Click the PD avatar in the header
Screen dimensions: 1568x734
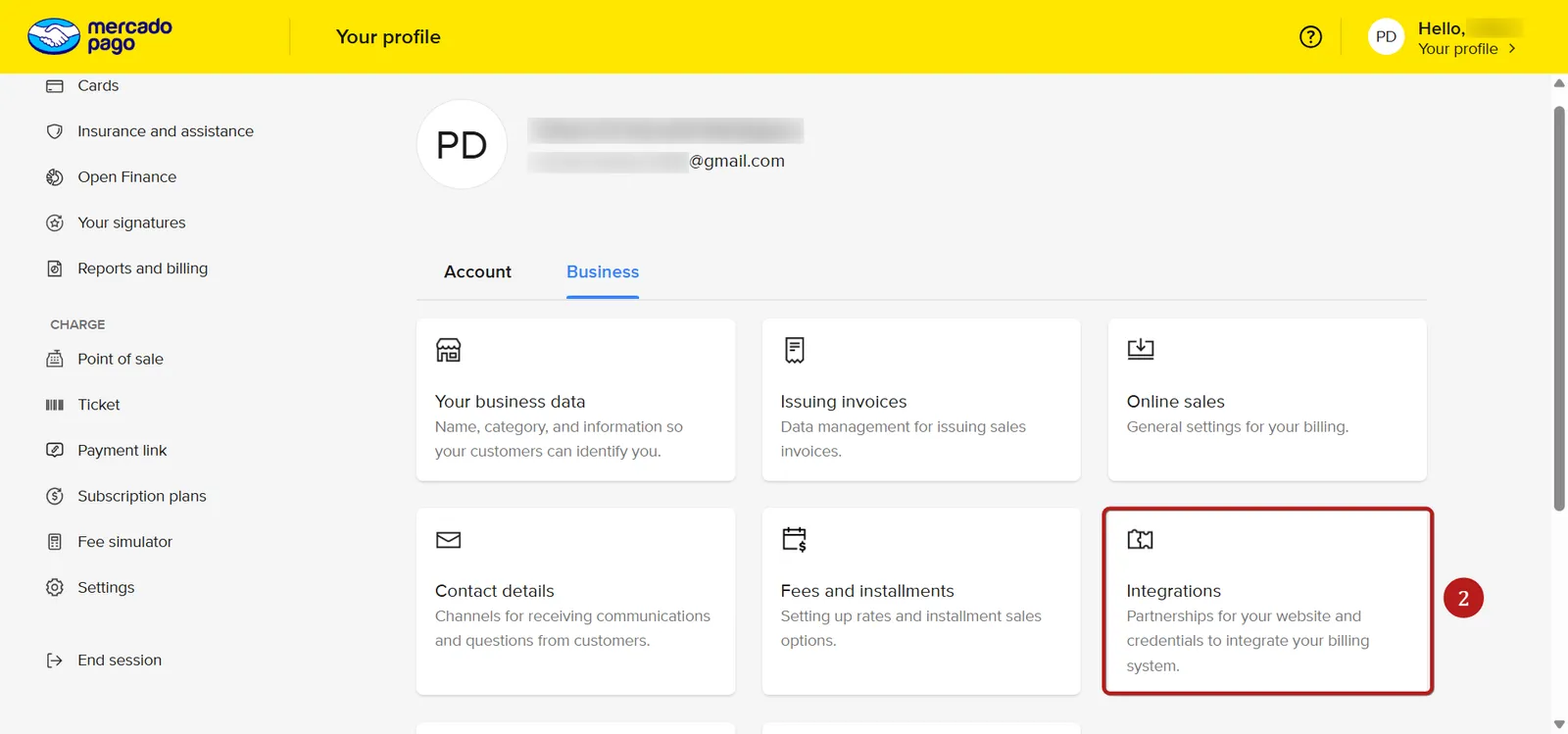[1386, 36]
